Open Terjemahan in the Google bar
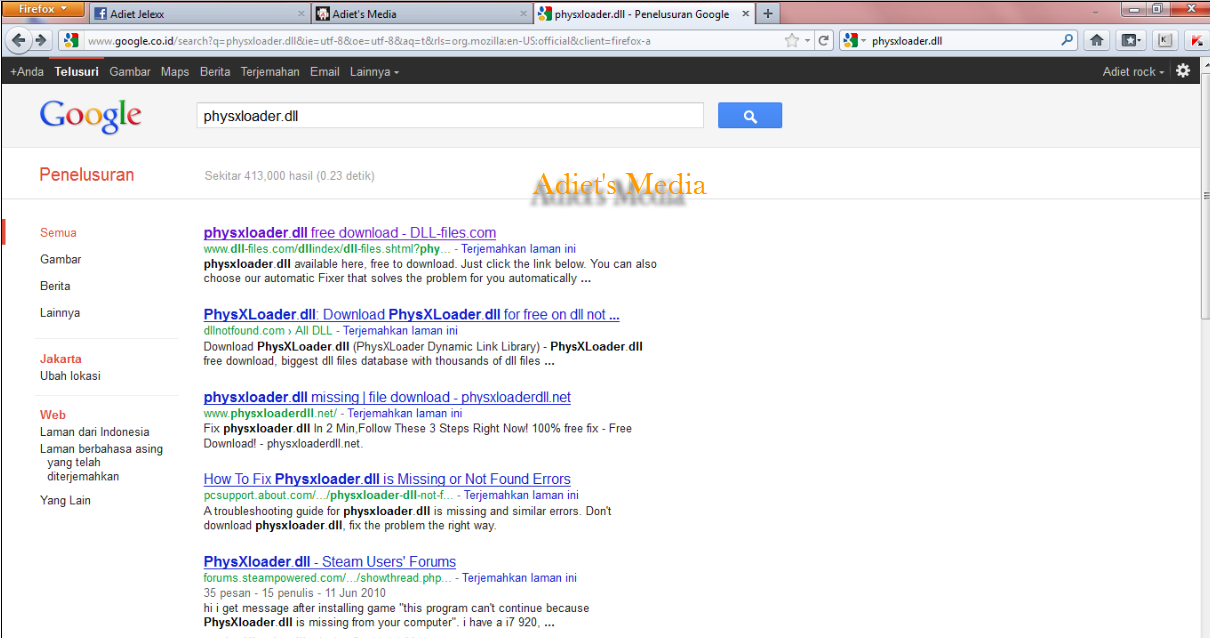Image resolution: width=1210 pixels, height=638 pixels. pos(270,72)
